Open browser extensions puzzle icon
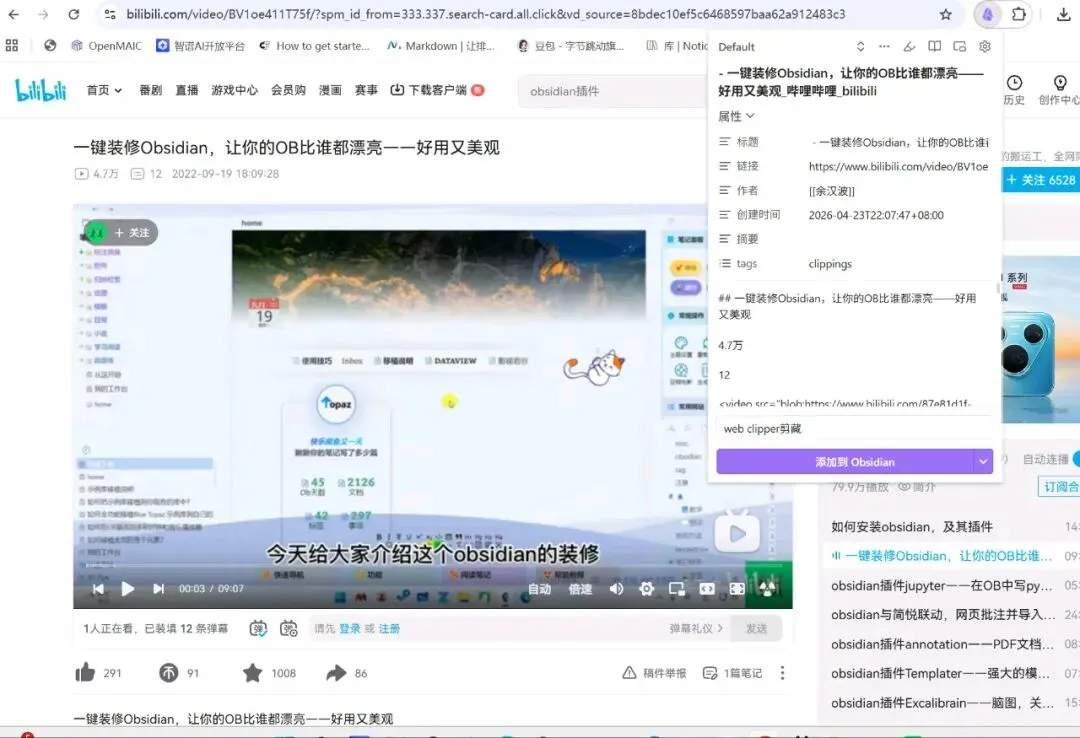The width and height of the screenshot is (1080, 738). click(x=1019, y=14)
